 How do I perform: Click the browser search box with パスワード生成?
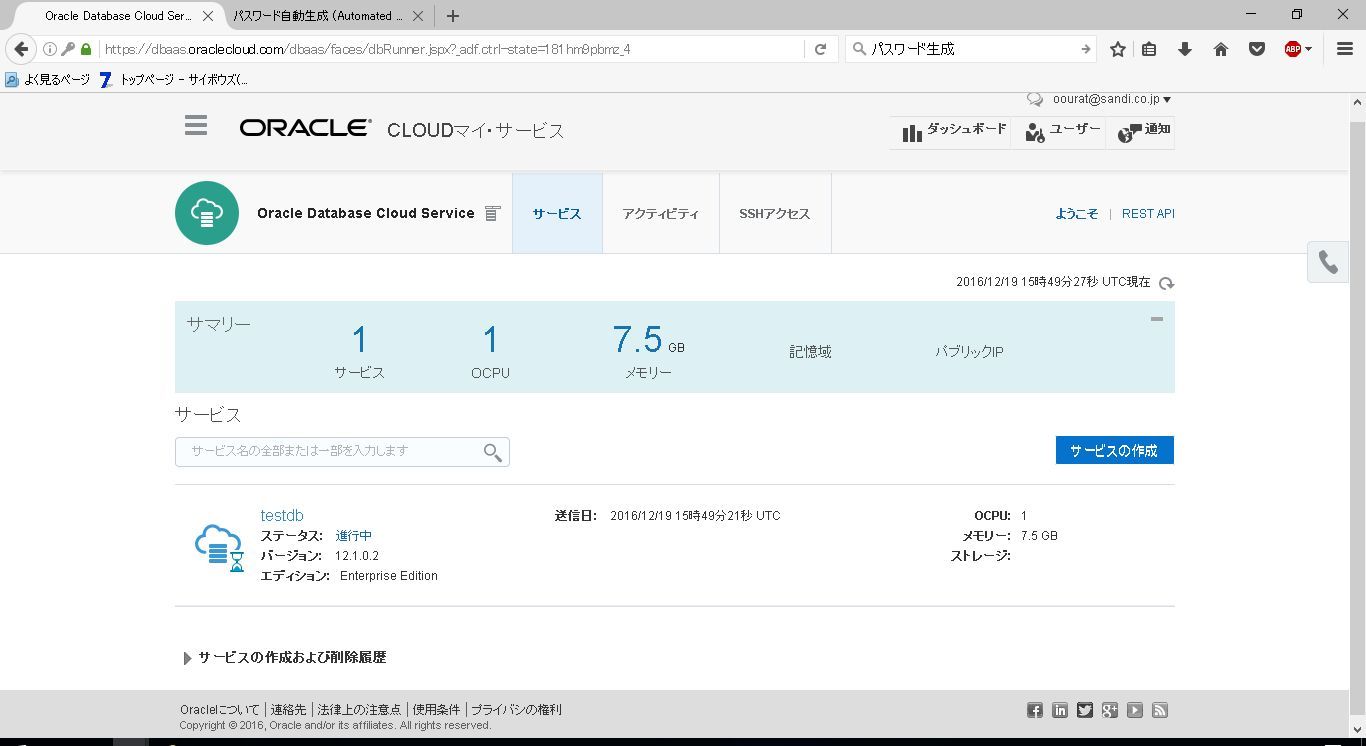coord(970,49)
